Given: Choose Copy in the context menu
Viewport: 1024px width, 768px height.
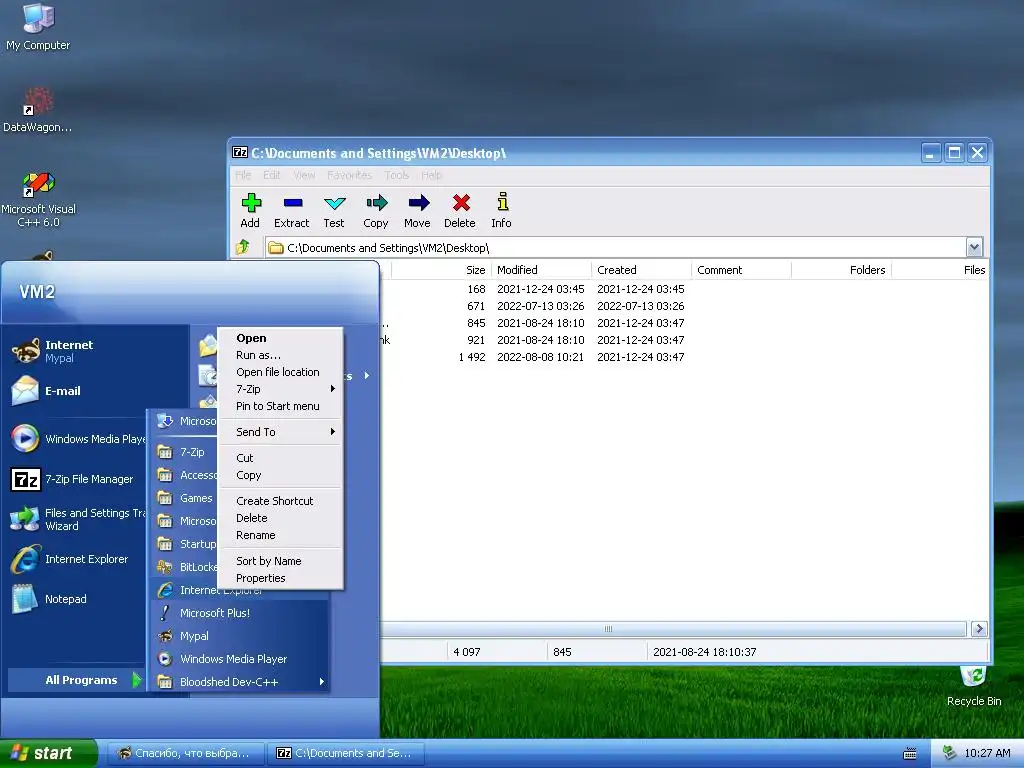Looking at the screenshot, I should [x=280, y=475].
